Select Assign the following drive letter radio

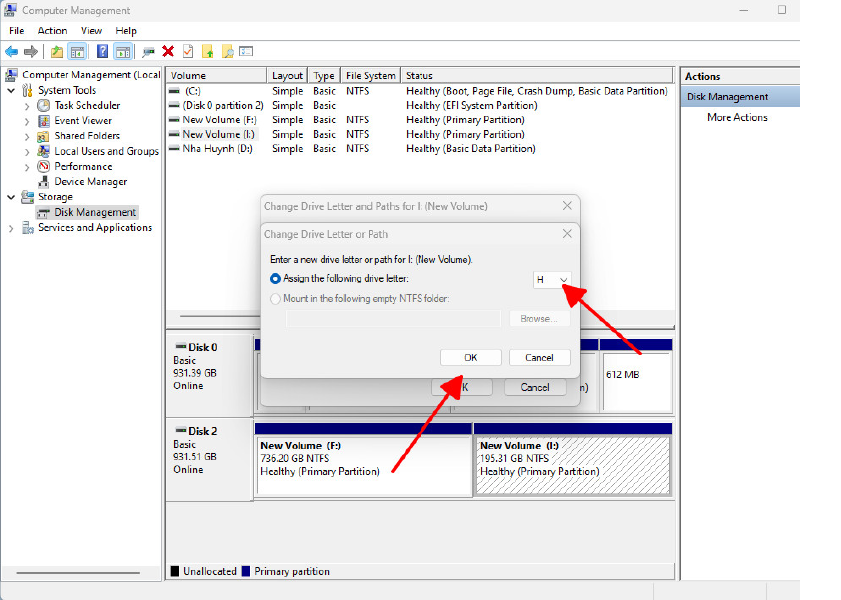point(275,279)
